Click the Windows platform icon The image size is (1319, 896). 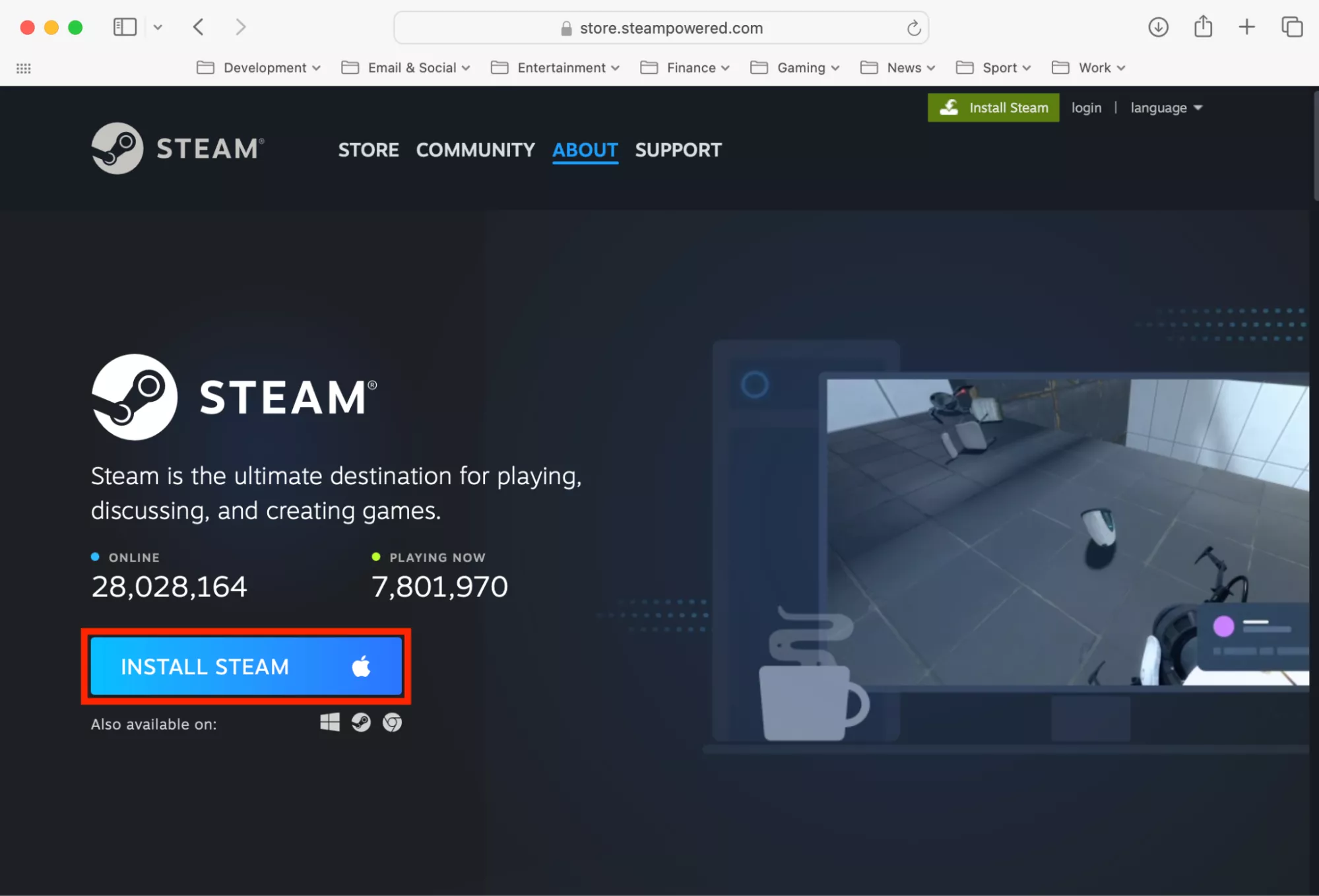point(330,722)
